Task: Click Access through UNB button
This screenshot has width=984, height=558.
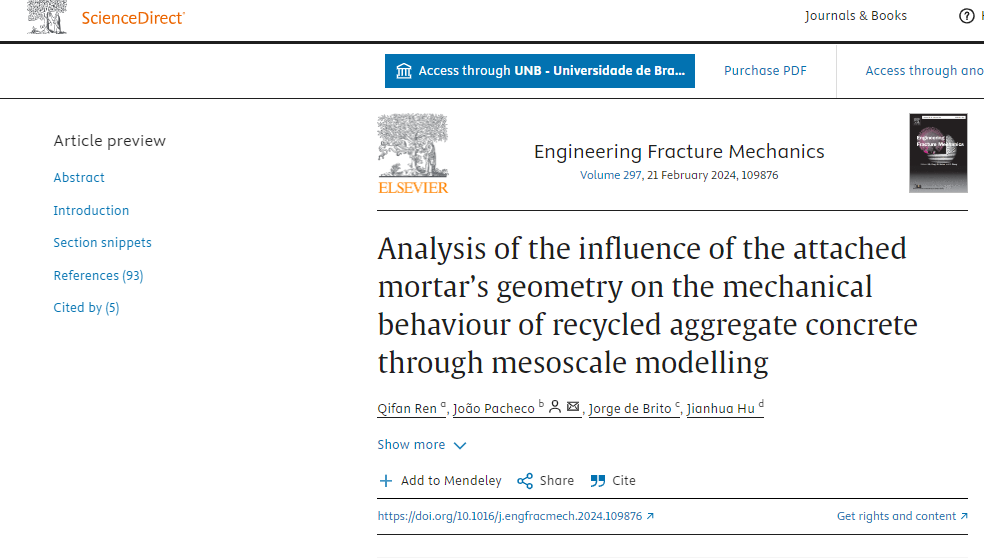Action: pos(540,71)
